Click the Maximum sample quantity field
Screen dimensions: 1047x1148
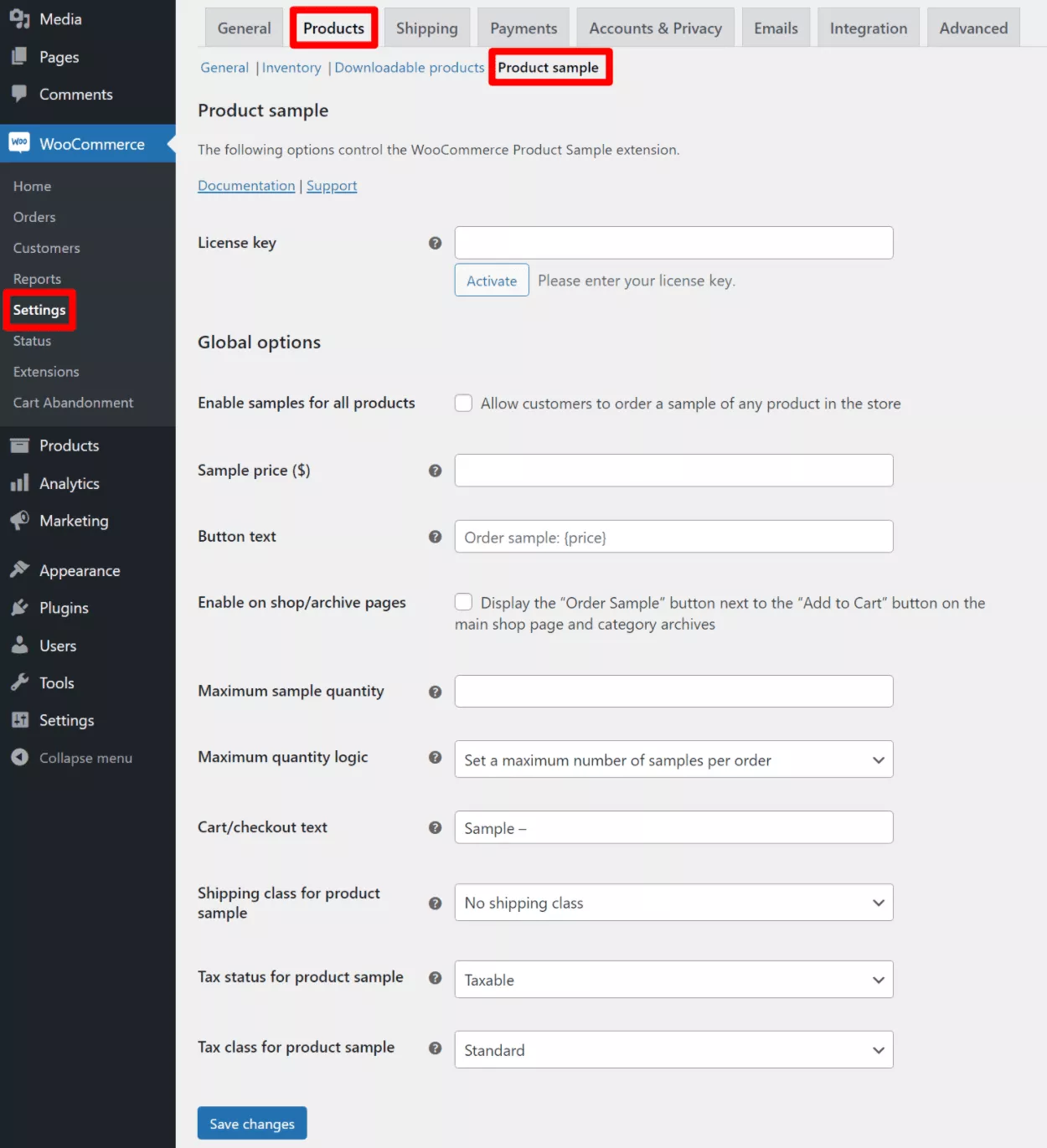pyautogui.click(x=673, y=691)
